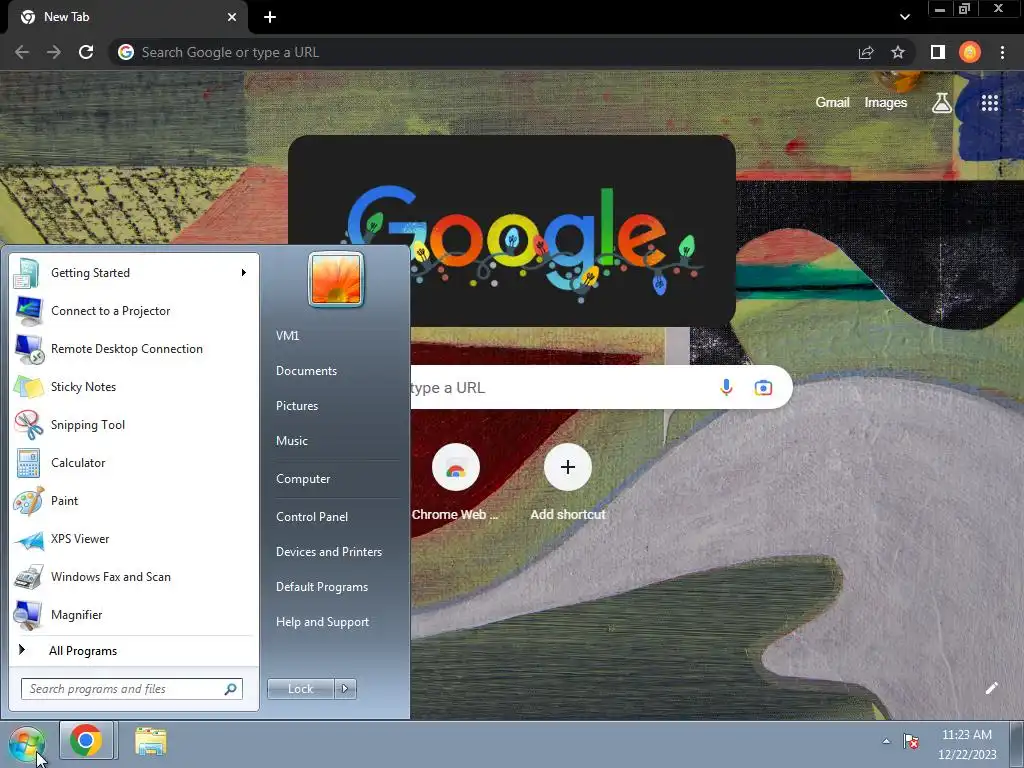Open the Search Labs flask icon

[941, 103]
